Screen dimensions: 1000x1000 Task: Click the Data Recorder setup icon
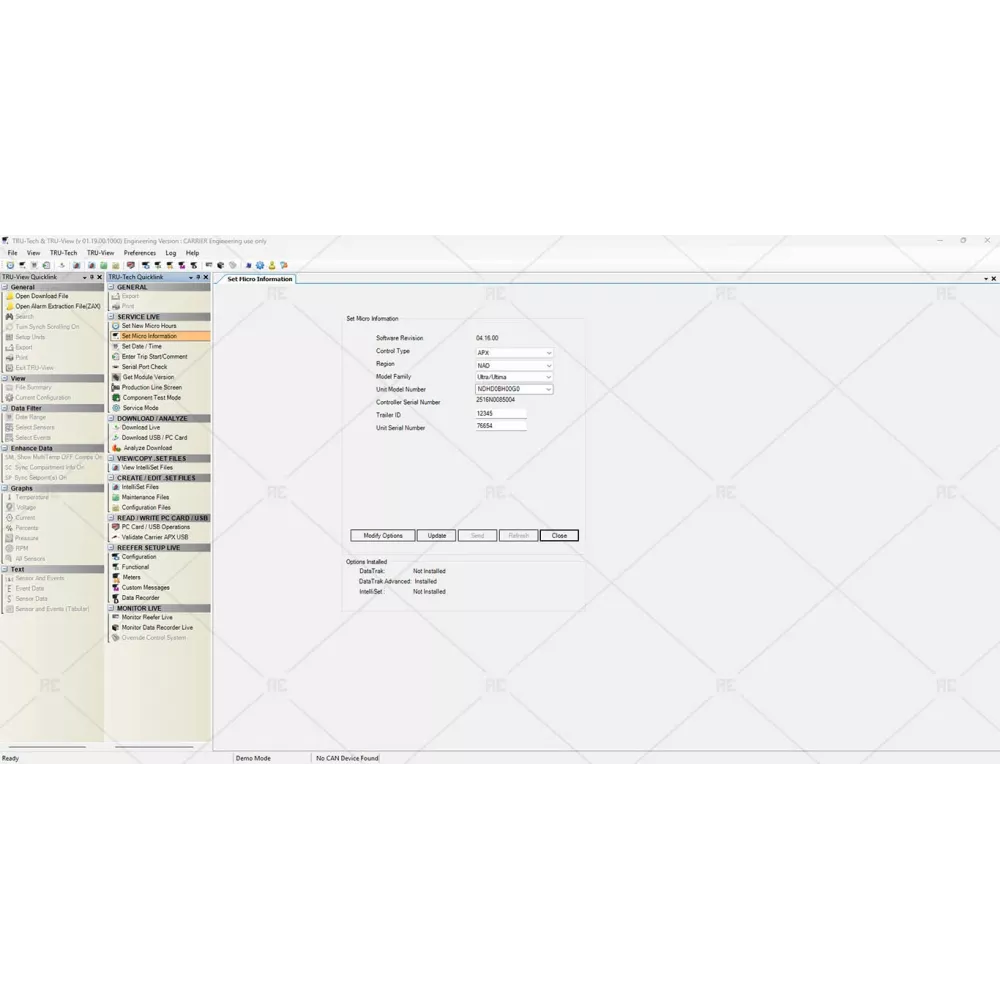pyautogui.click(x=115, y=598)
